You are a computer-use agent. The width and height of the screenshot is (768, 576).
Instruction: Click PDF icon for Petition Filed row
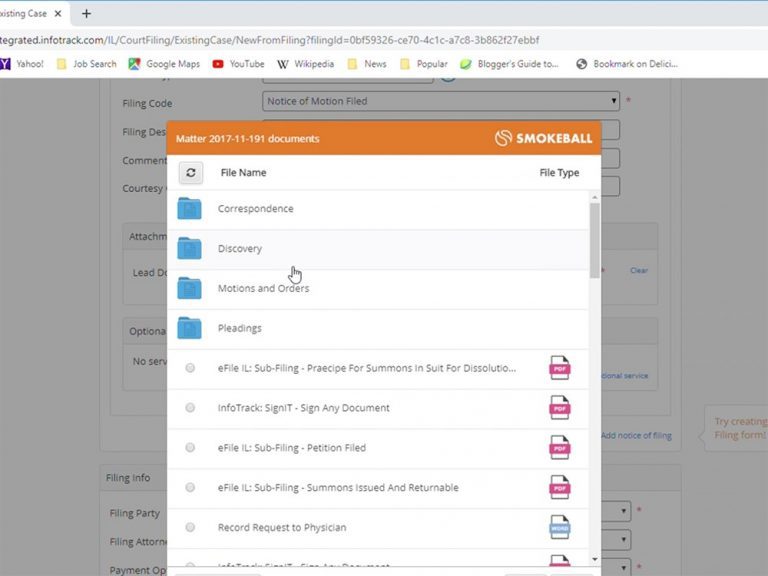click(559, 448)
